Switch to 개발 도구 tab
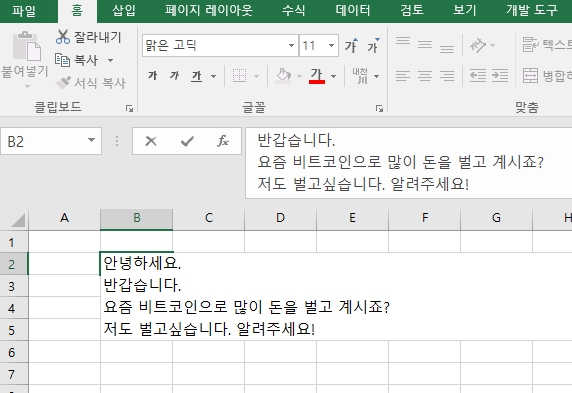 (531, 10)
